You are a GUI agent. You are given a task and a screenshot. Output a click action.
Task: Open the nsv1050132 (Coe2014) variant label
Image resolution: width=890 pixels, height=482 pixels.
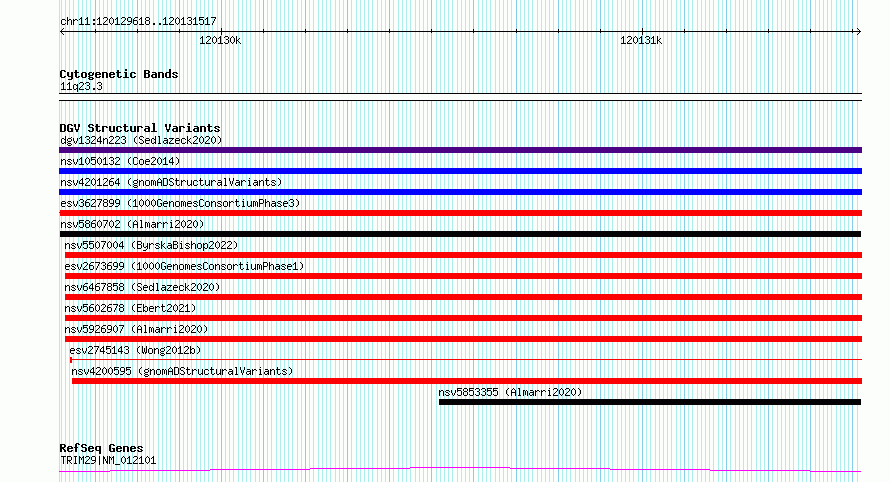[120, 161]
